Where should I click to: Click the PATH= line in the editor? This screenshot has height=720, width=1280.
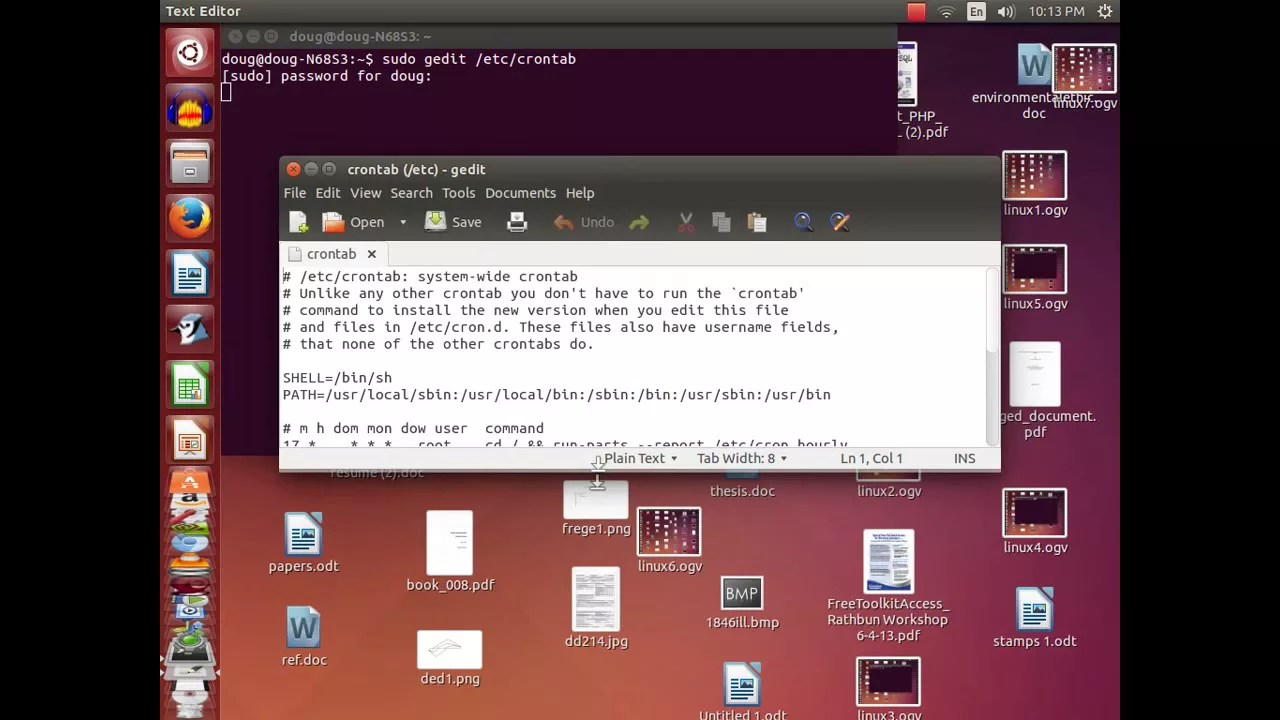click(x=556, y=395)
